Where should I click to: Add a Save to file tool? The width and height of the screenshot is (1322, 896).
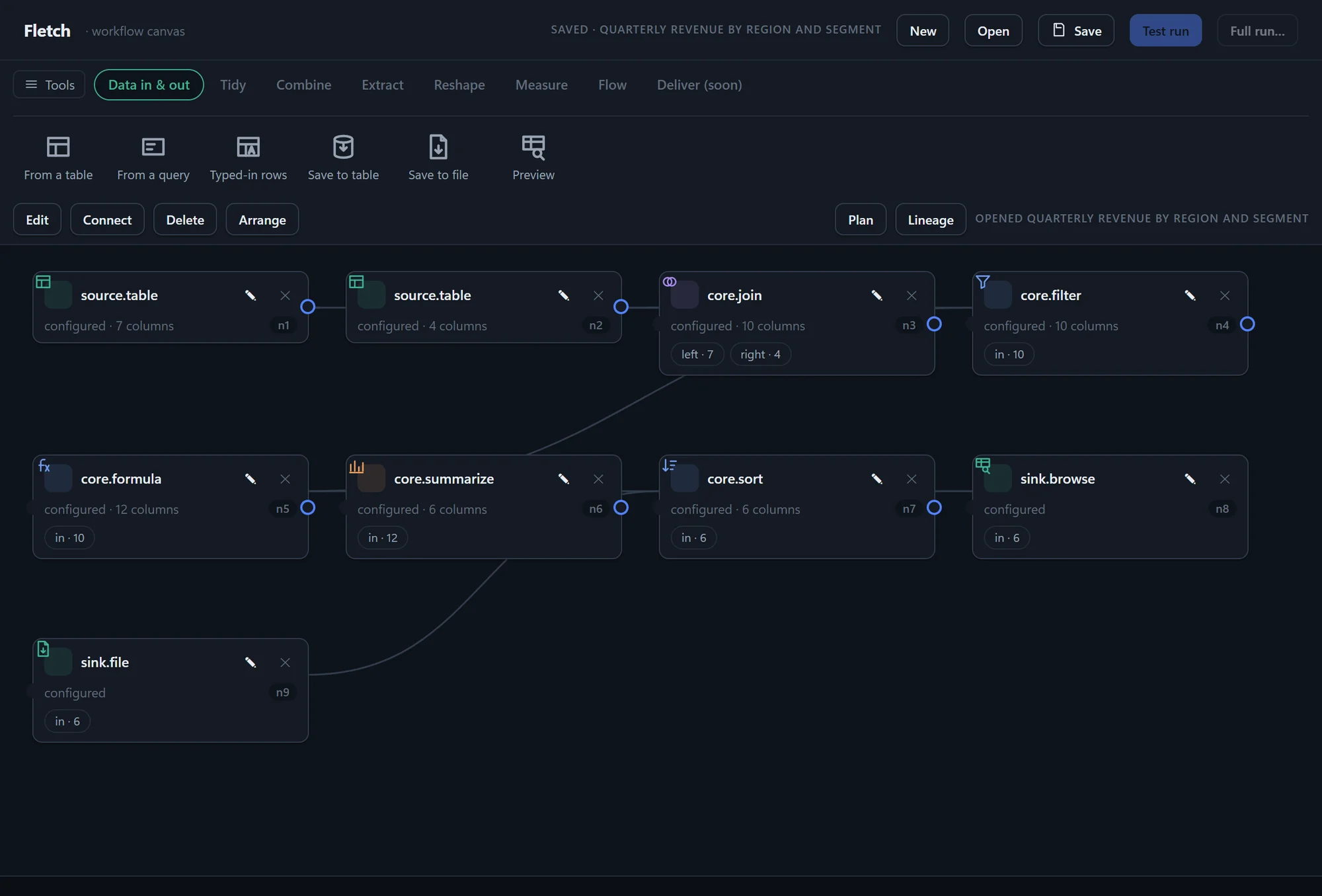click(438, 158)
